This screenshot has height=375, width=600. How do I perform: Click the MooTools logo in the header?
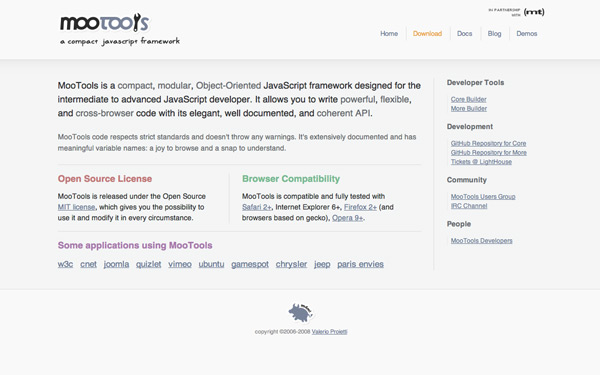coord(104,23)
